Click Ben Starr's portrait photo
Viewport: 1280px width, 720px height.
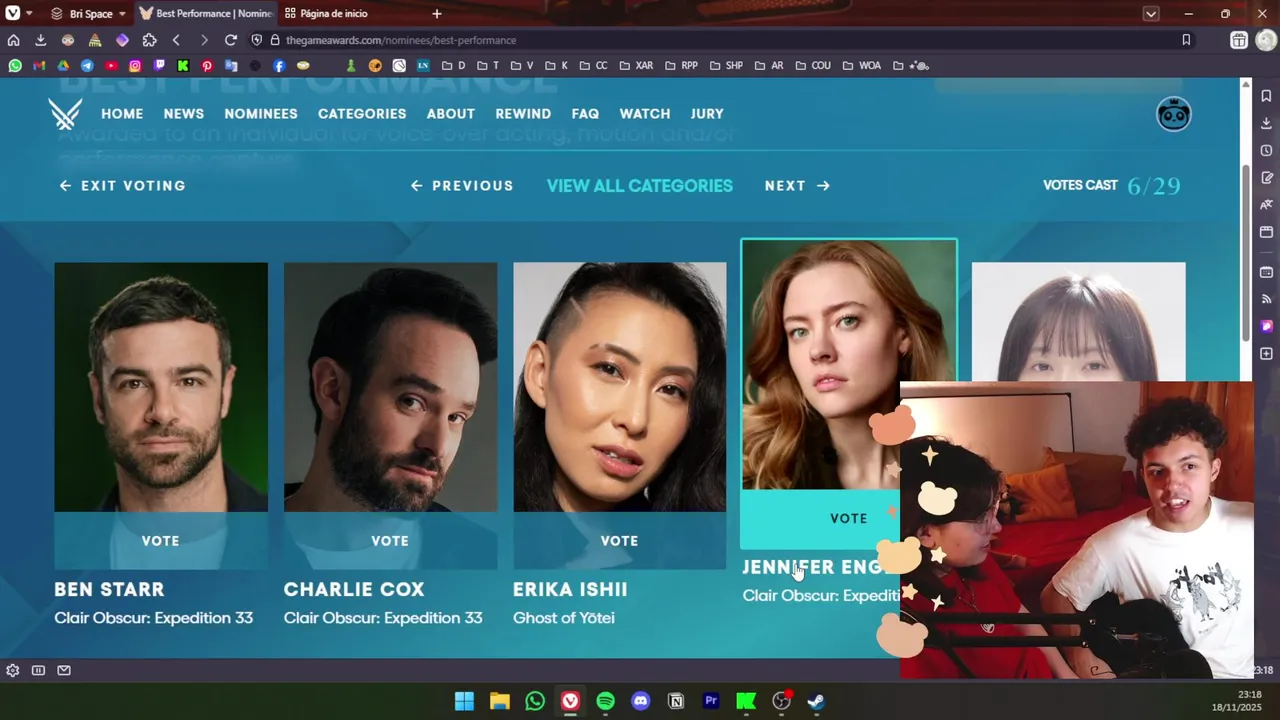(161, 387)
